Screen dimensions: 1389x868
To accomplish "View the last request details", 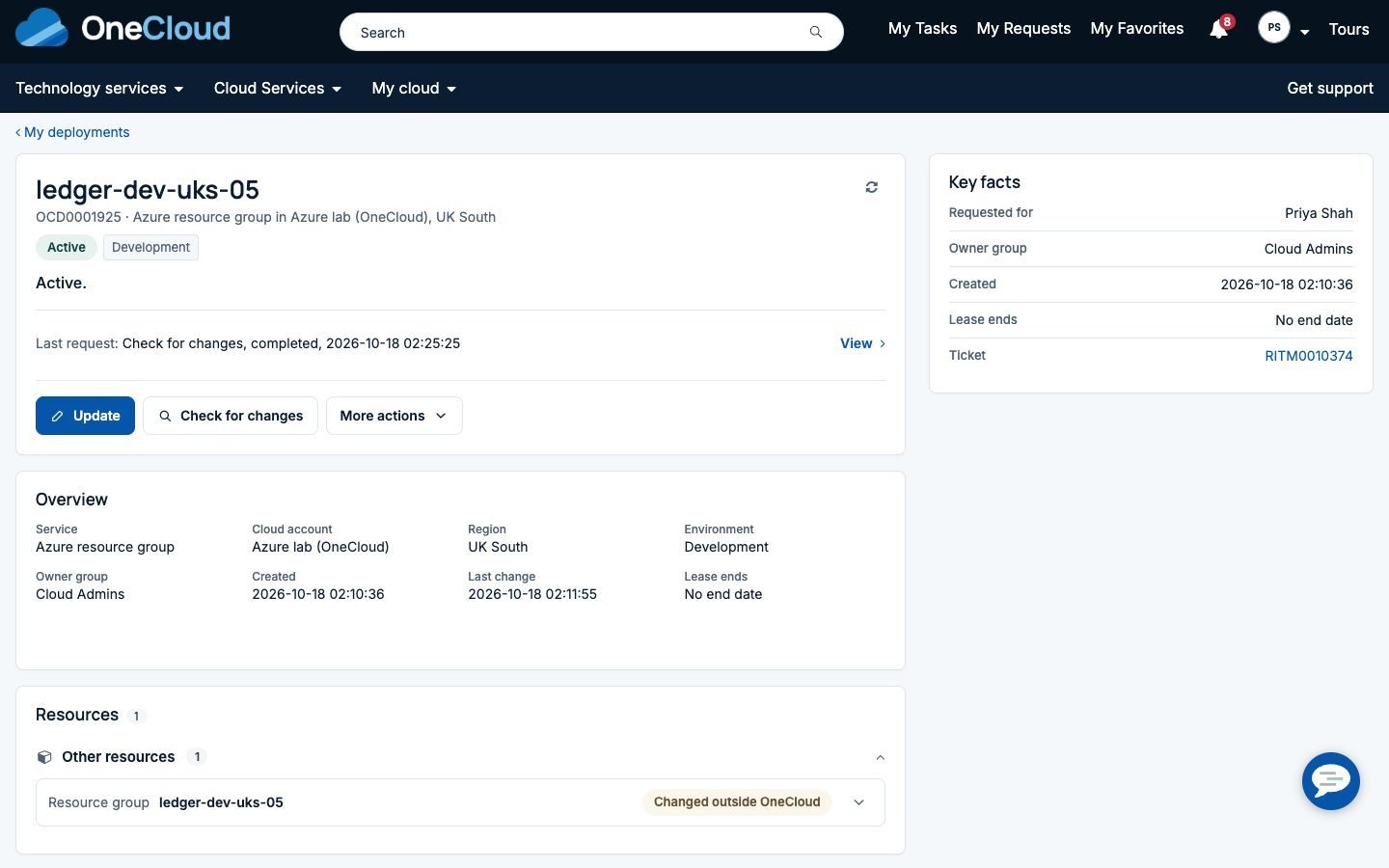I will 862,343.
